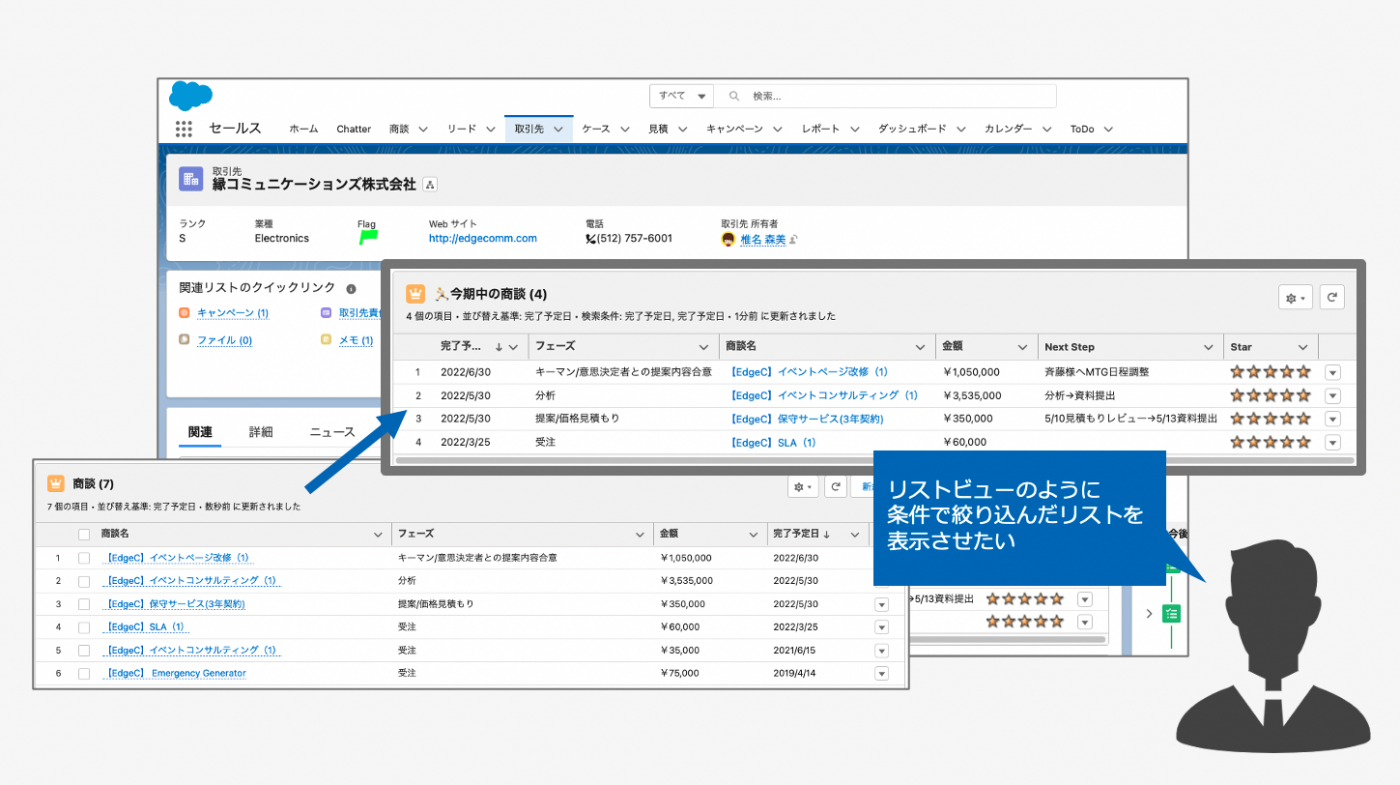Open the すべて search scope dropdown

pyautogui.click(x=682, y=96)
